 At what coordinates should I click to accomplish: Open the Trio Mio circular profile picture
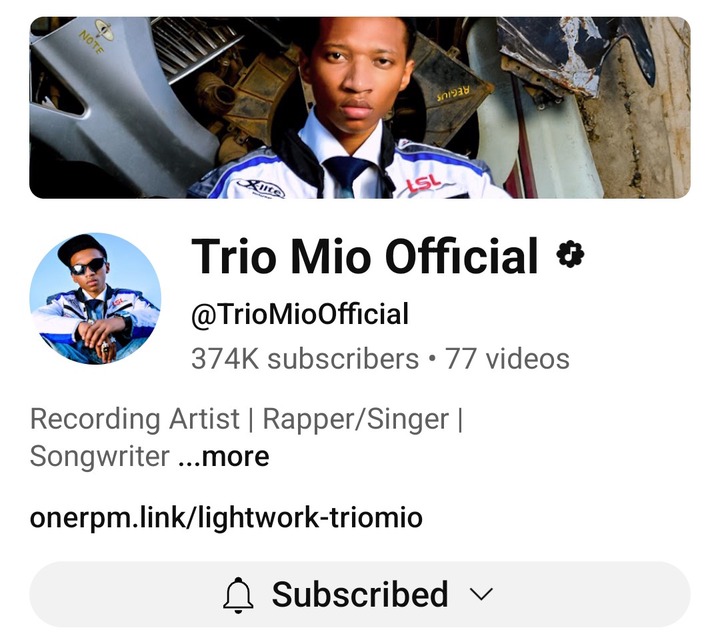[96, 299]
